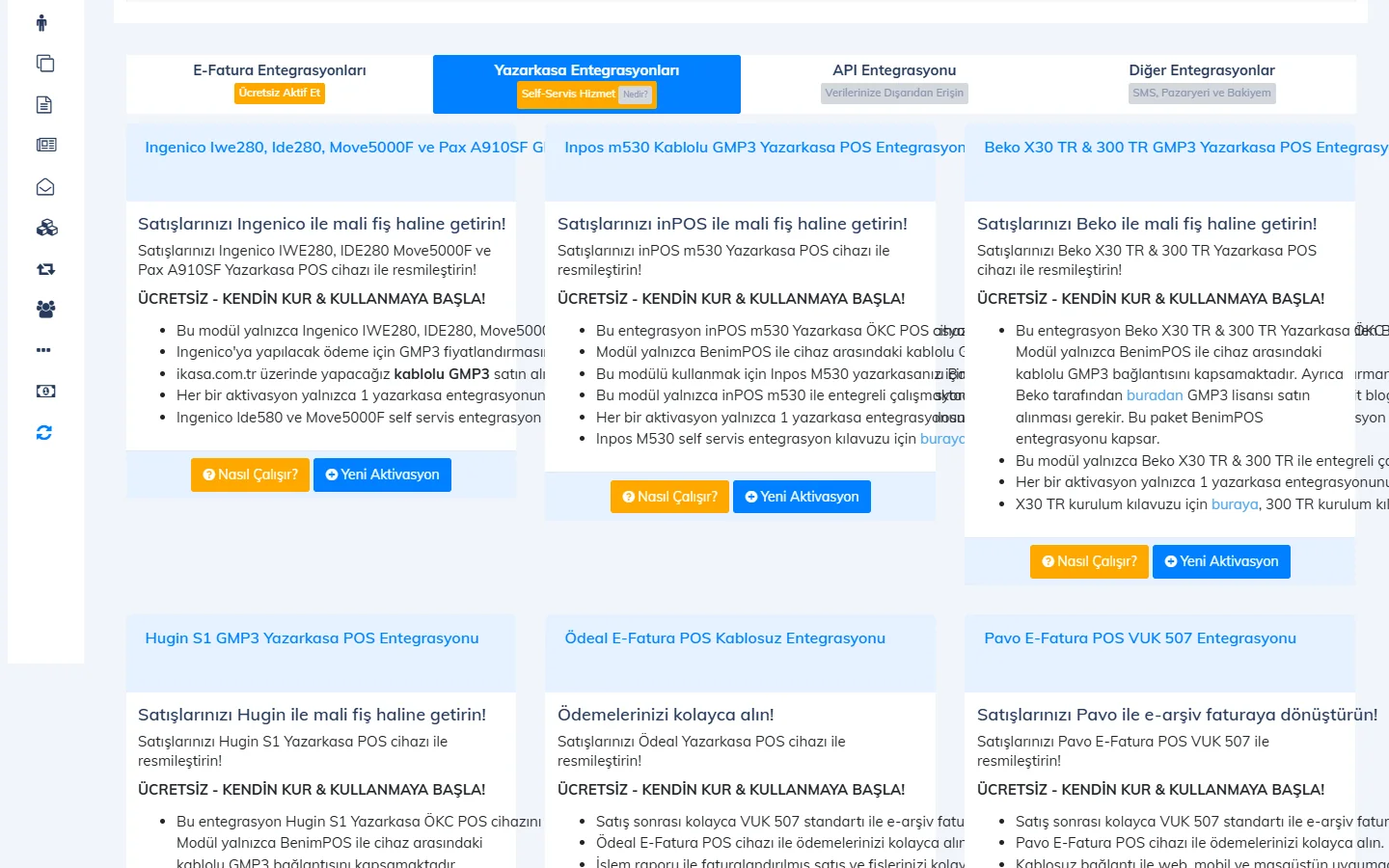The image size is (1389, 868).
Task: Select the blue sync icon in the sidebar
Action: pyautogui.click(x=44, y=433)
